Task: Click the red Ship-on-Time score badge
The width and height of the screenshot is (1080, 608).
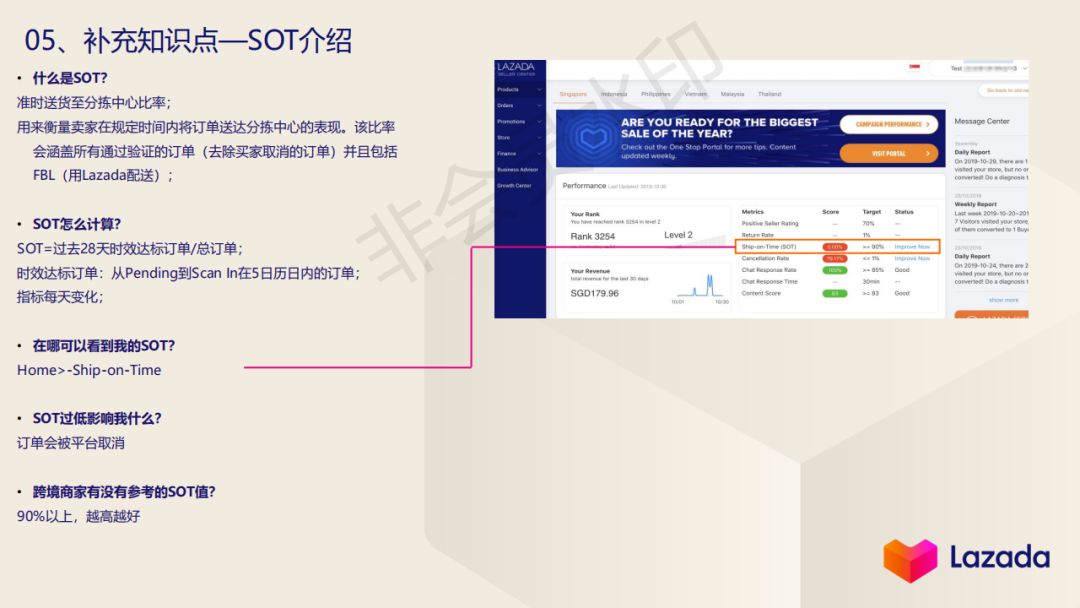Action: [834, 247]
